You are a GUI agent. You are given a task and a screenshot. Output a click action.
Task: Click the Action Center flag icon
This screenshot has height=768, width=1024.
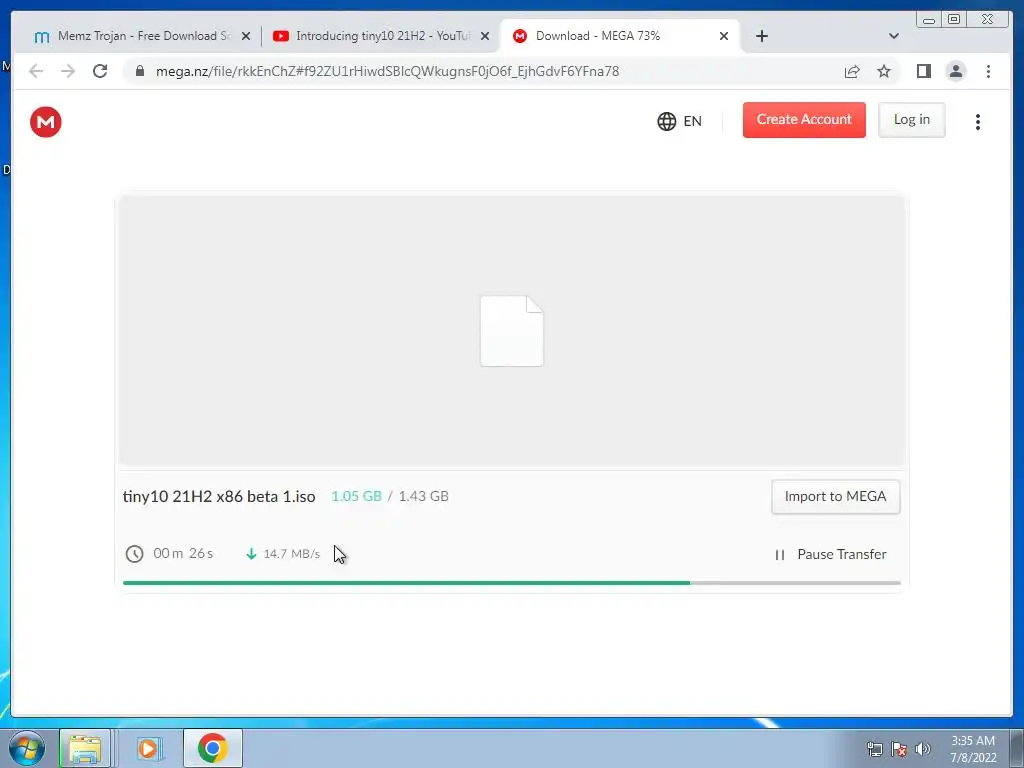pyautogui.click(x=899, y=749)
